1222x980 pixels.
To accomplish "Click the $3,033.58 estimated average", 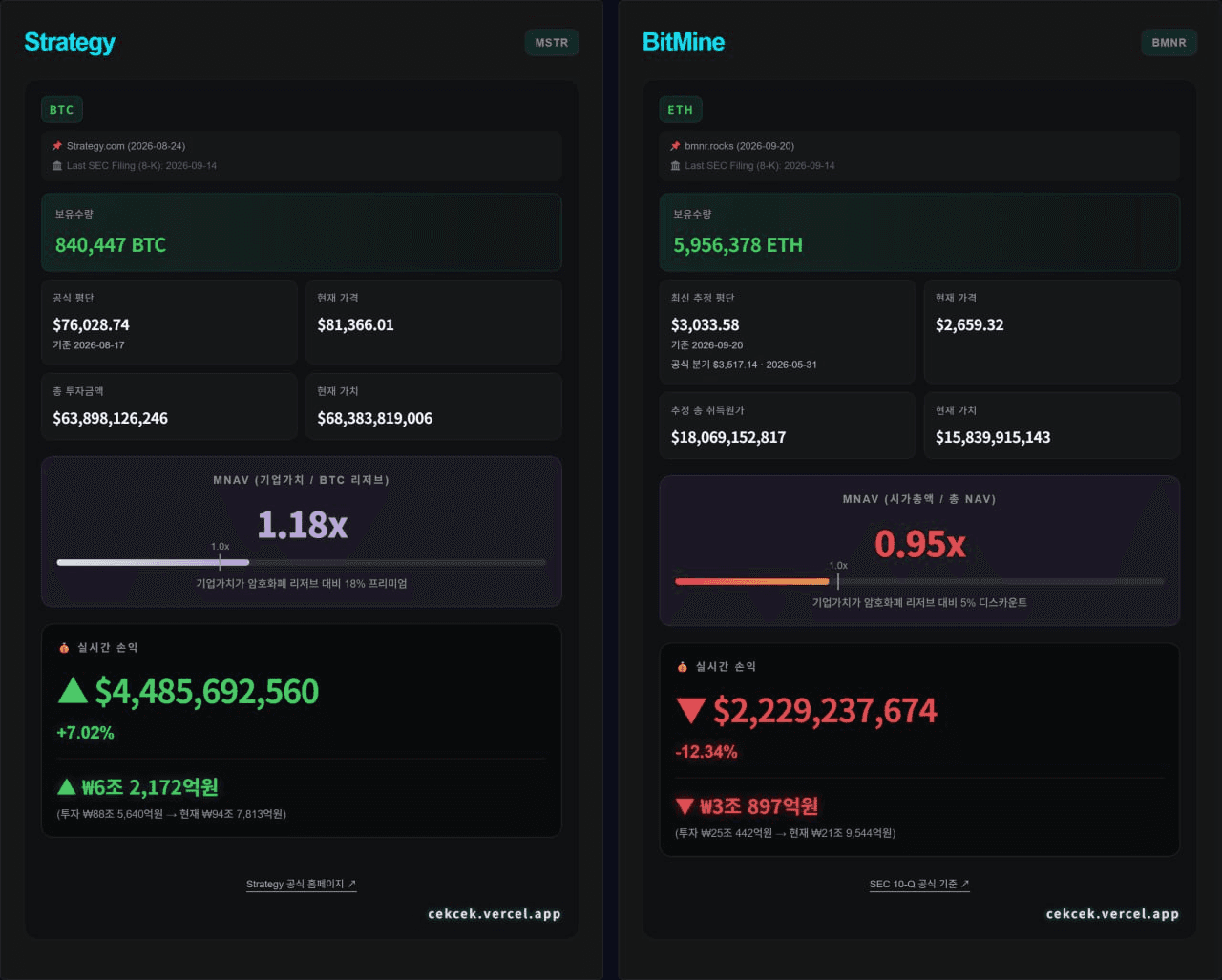I will pos(705,325).
